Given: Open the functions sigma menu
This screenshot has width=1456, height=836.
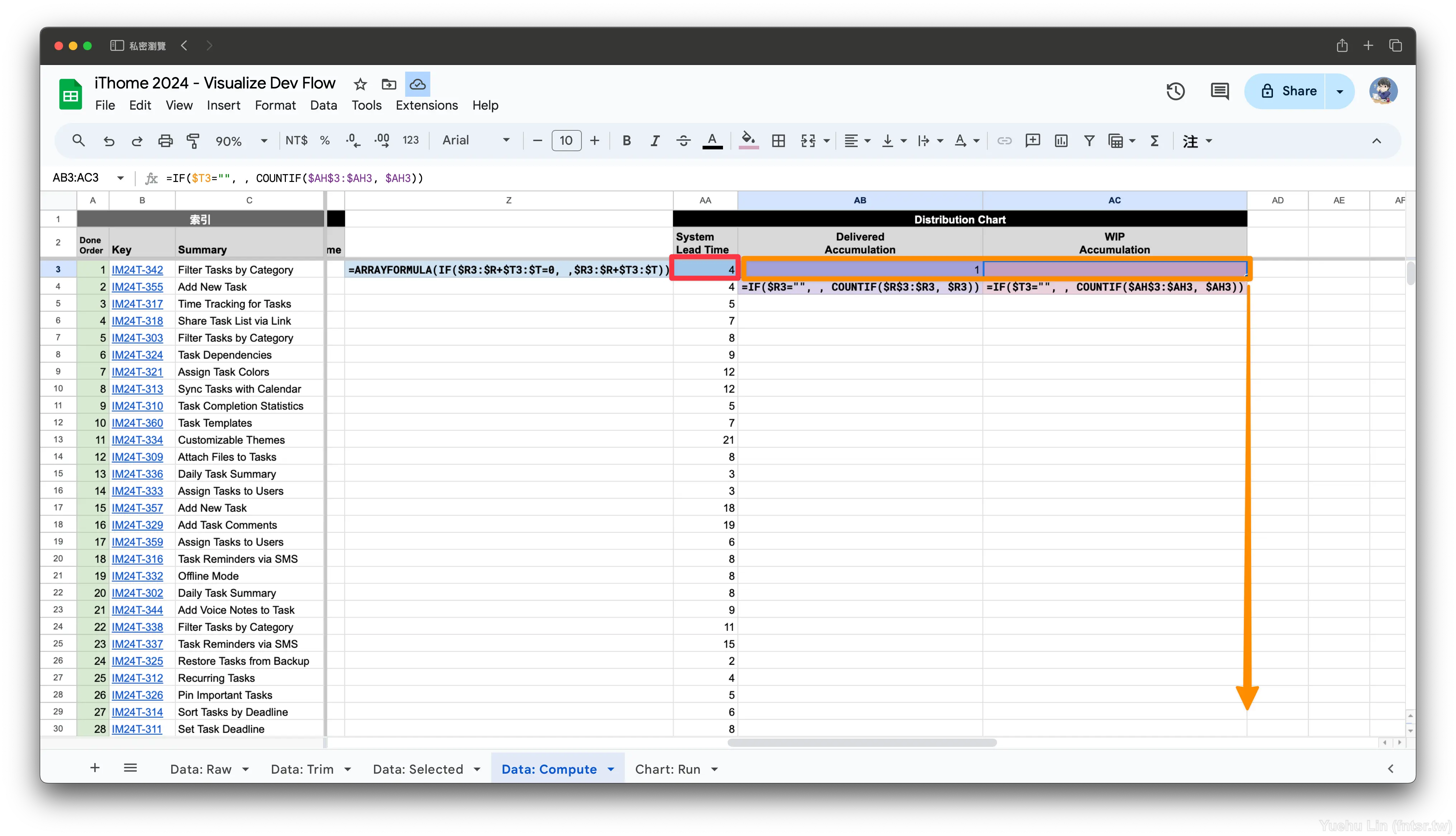Looking at the screenshot, I should (1155, 141).
